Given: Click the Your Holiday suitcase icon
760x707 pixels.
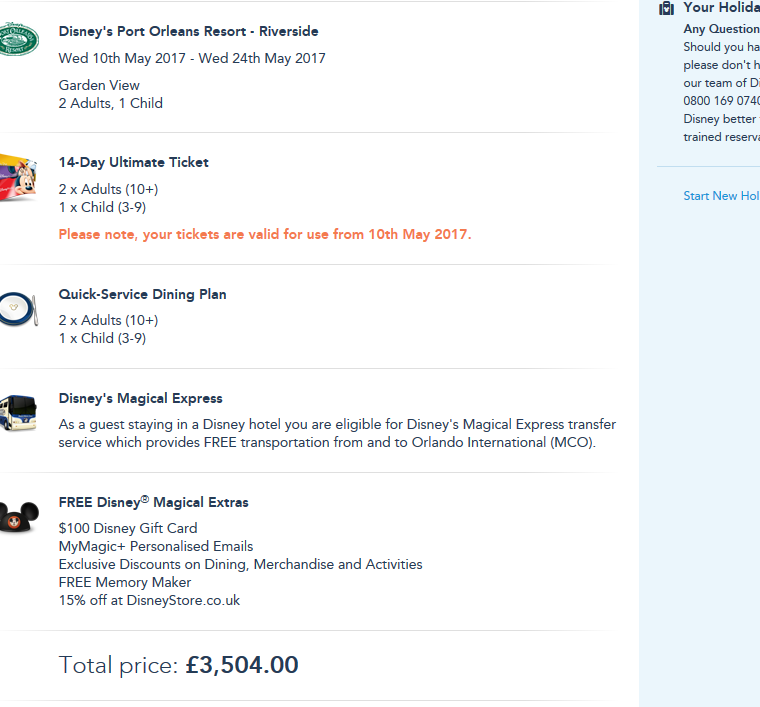Looking at the screenshot, I should (x=667, y=8).
